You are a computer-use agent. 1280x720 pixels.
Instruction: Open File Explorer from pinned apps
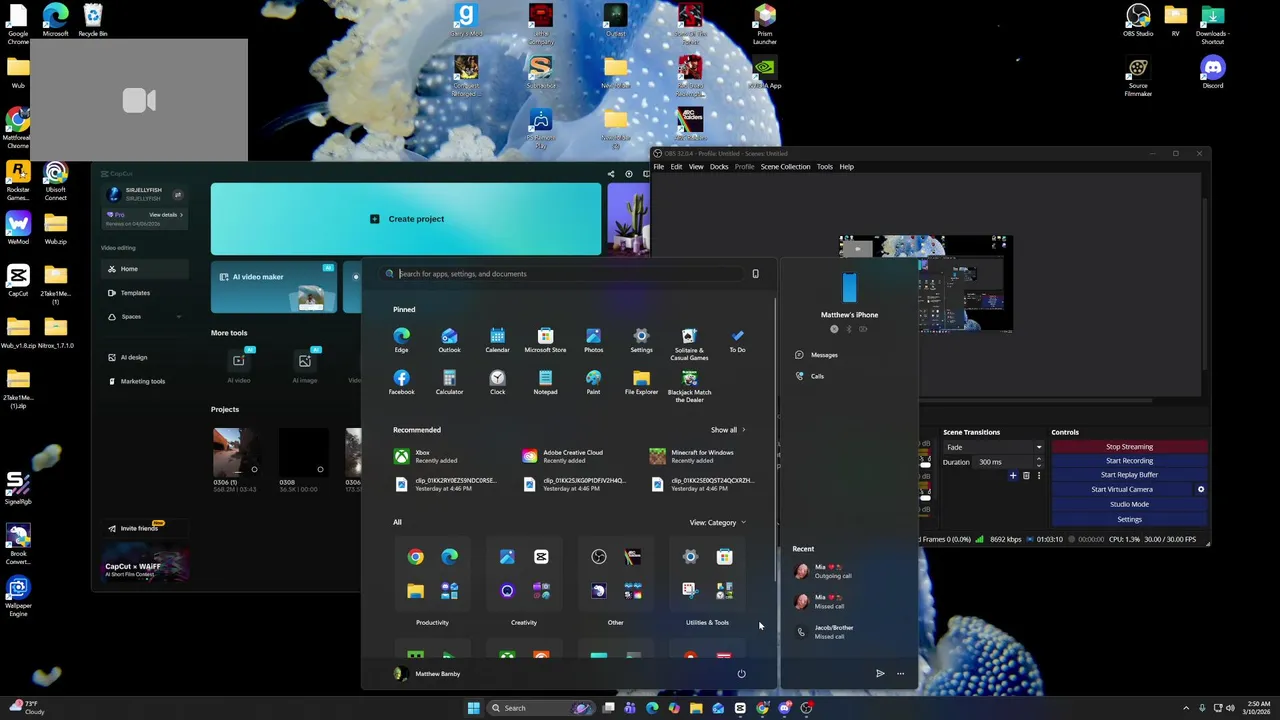[641, 382]
